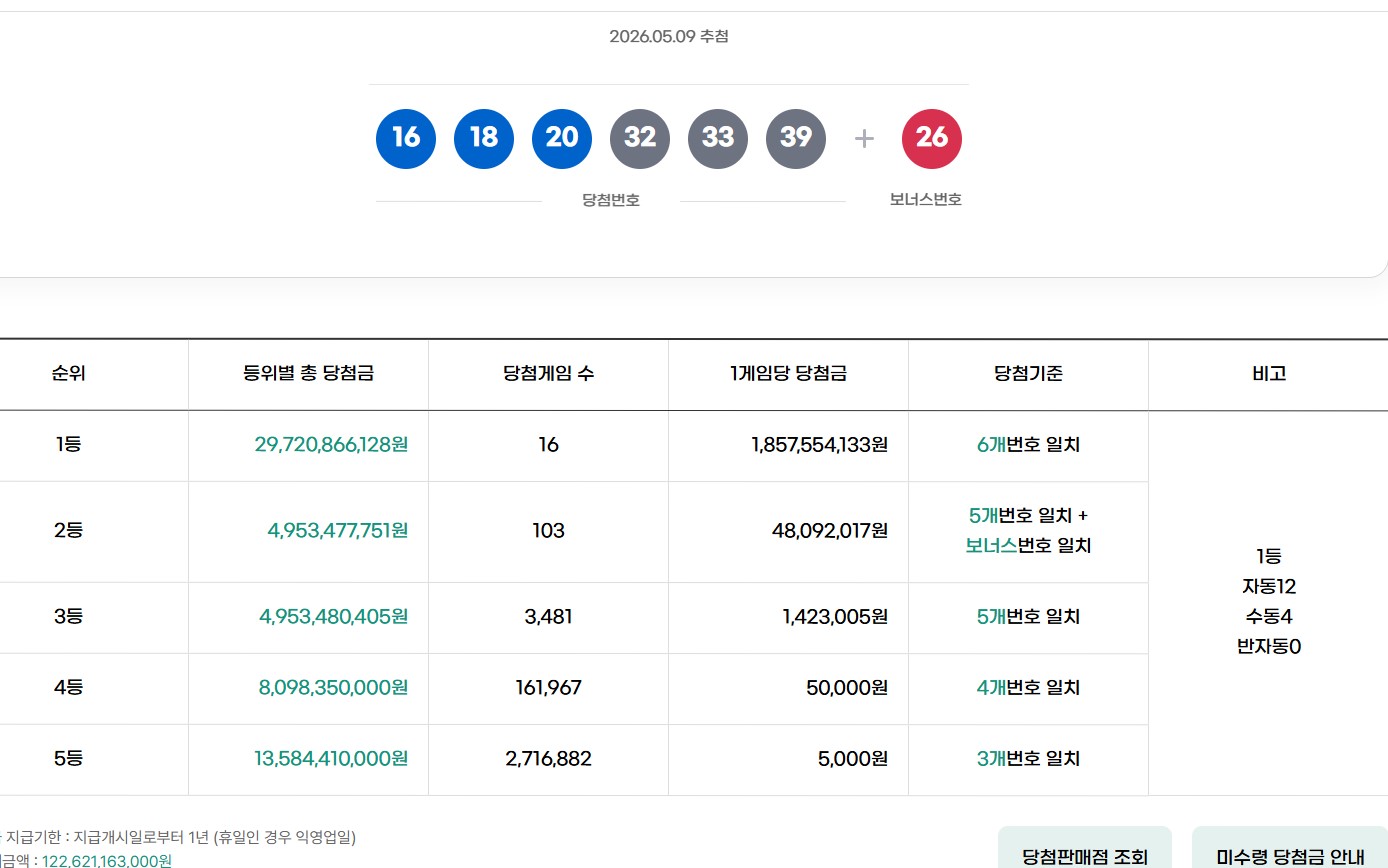
Task: Click the 자동12 remark text
Action: tap(1268, 587)
